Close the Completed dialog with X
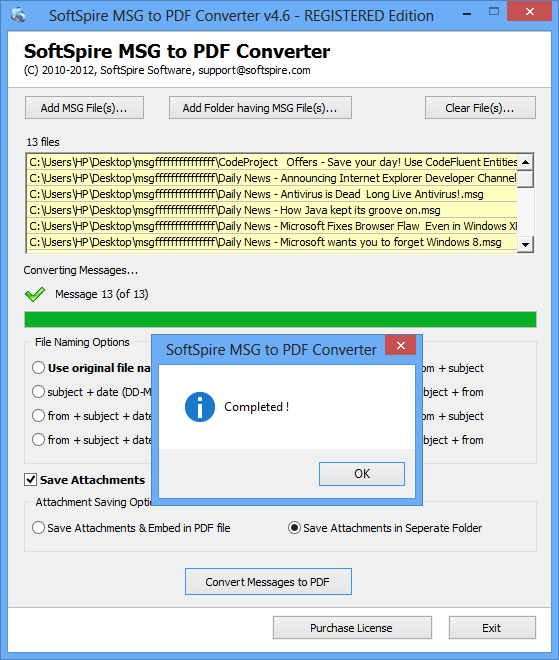This screenshot has width=559, height=660. click(401, 346)
